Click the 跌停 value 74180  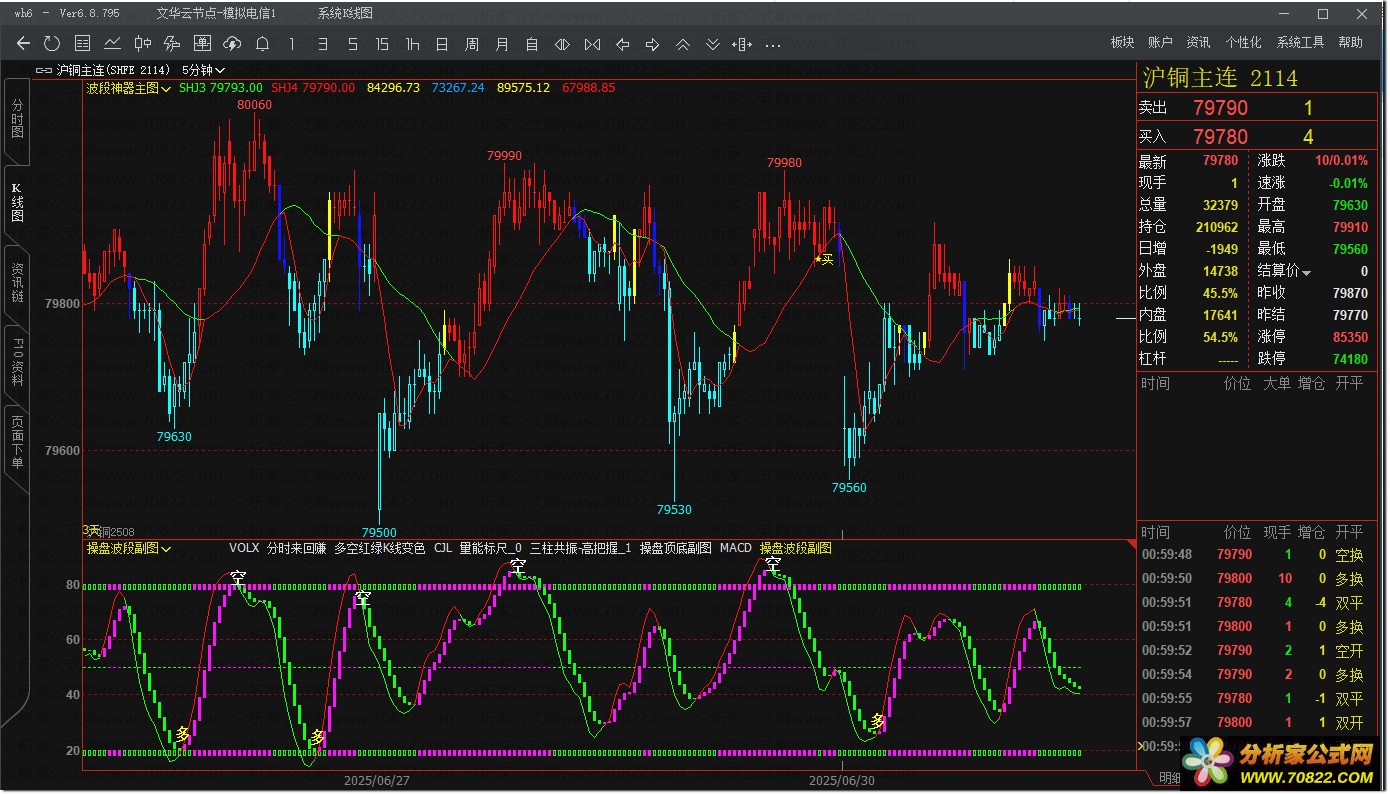point(1350,358)
